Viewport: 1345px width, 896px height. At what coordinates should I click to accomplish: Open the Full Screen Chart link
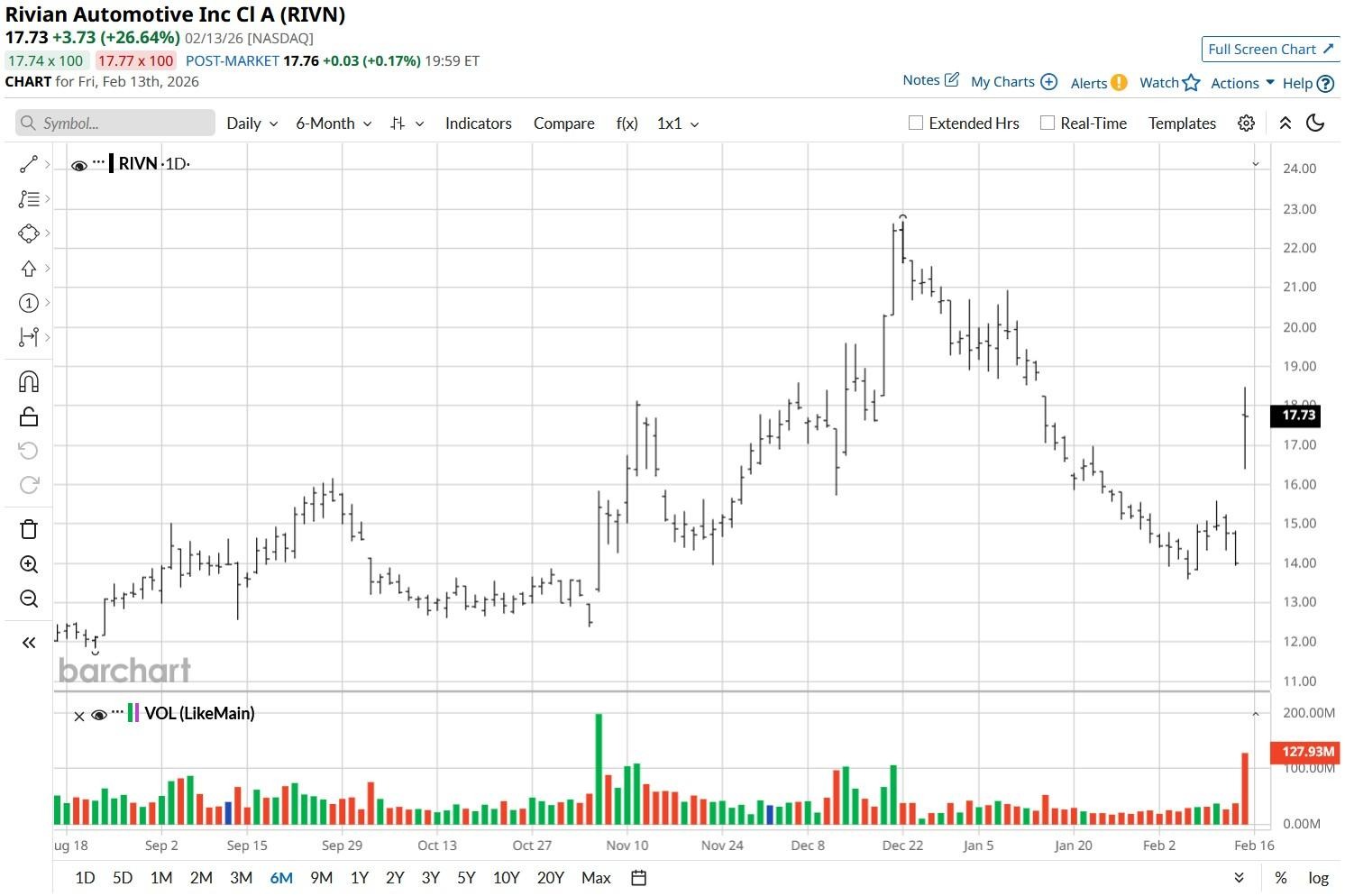(x=1271, y=50)
